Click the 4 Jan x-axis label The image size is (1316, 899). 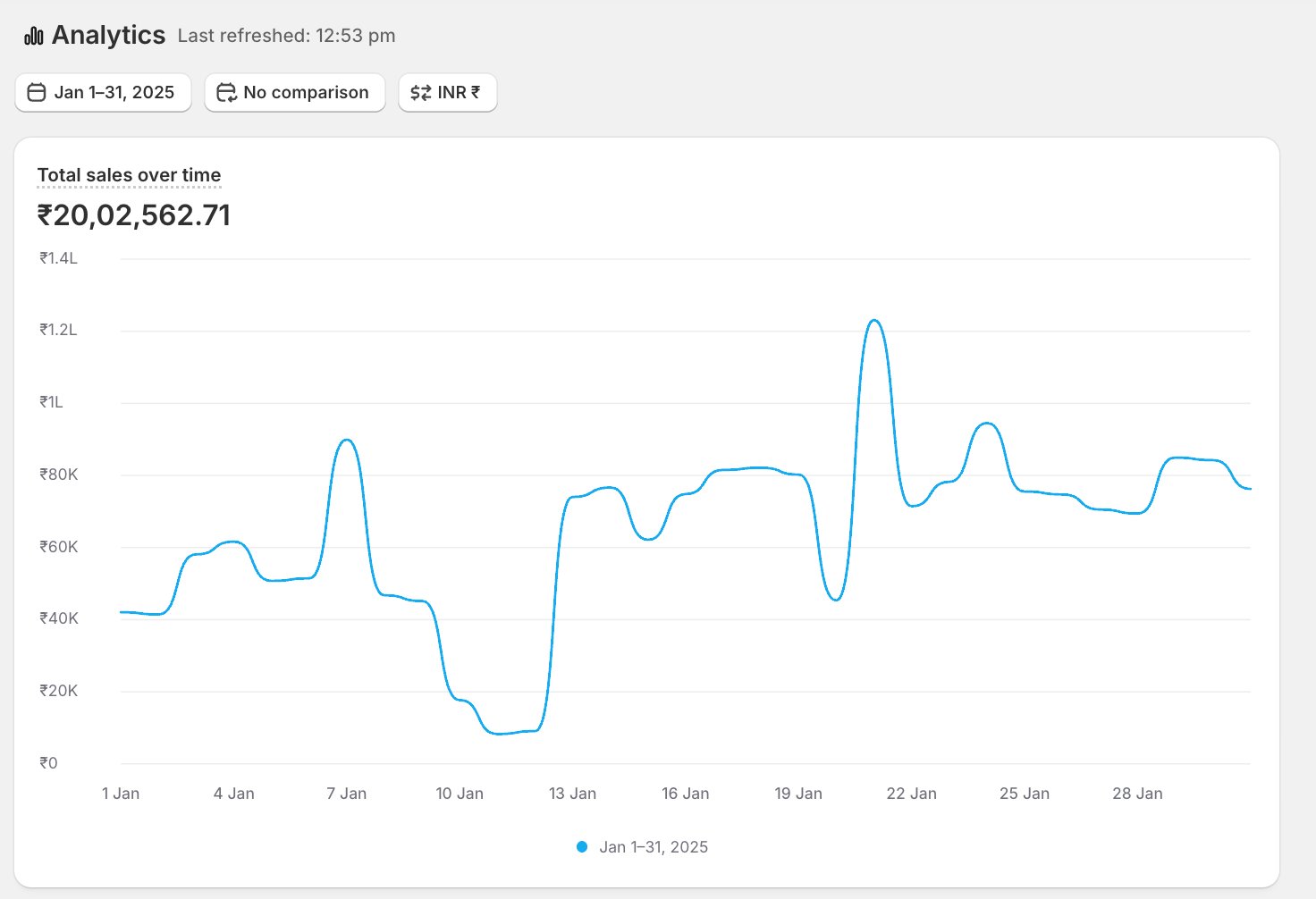(x=234, y=794)
